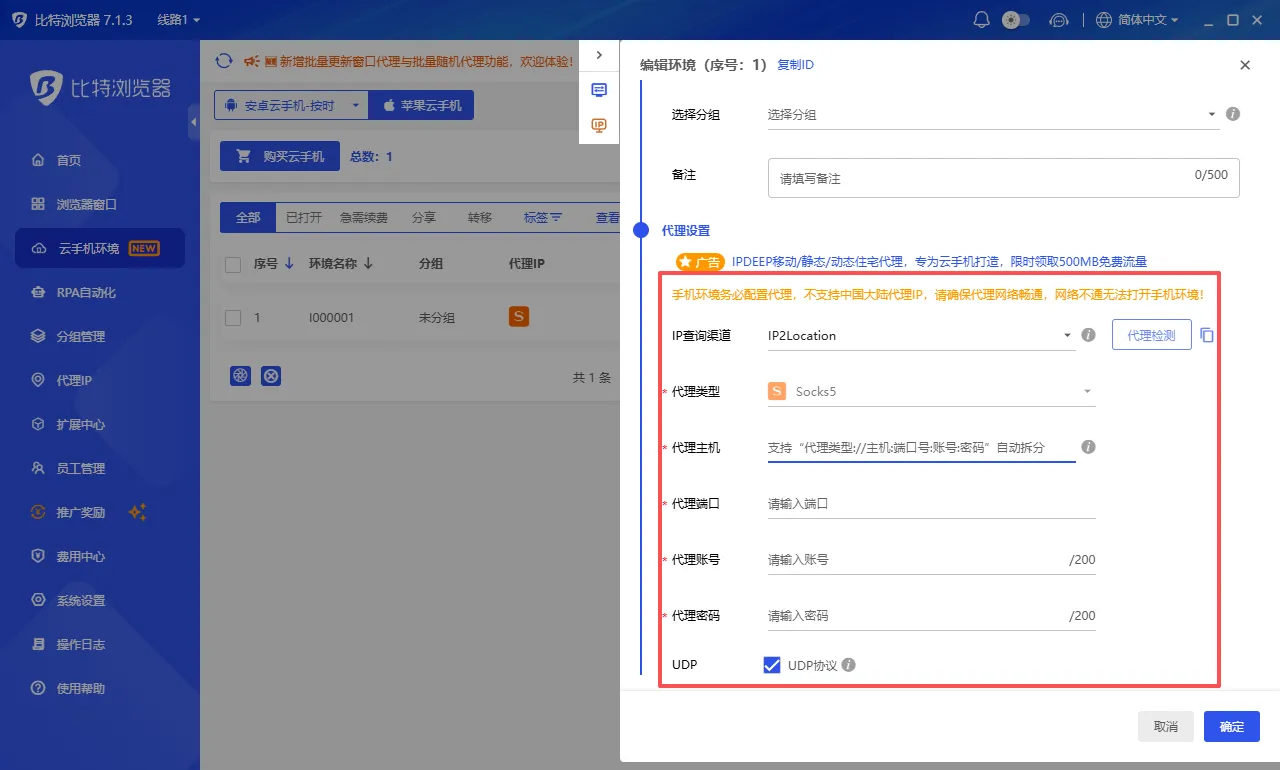1280x770 pixels.
Task: Click the orange S proxy icon in row 1
Action: [518, 316]
